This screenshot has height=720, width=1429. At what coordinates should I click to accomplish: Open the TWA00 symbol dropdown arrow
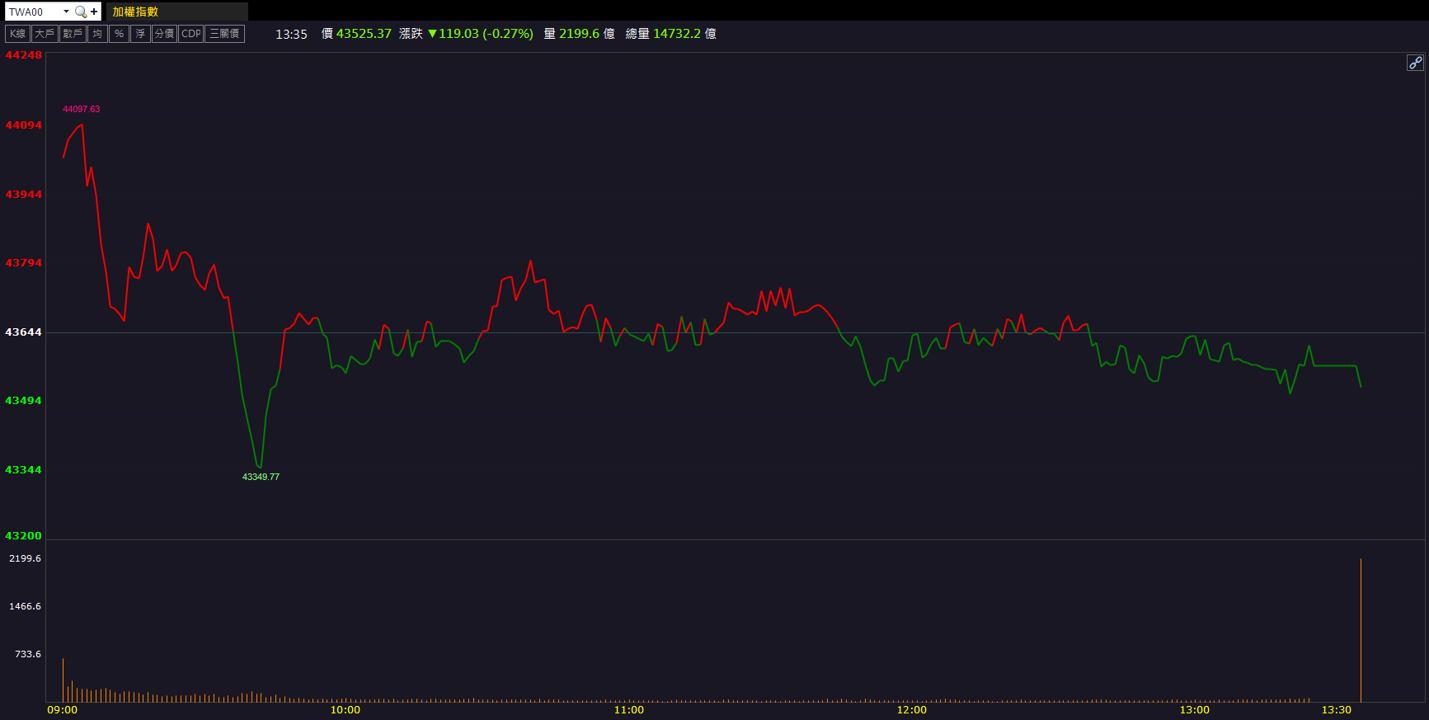point(66,12)
